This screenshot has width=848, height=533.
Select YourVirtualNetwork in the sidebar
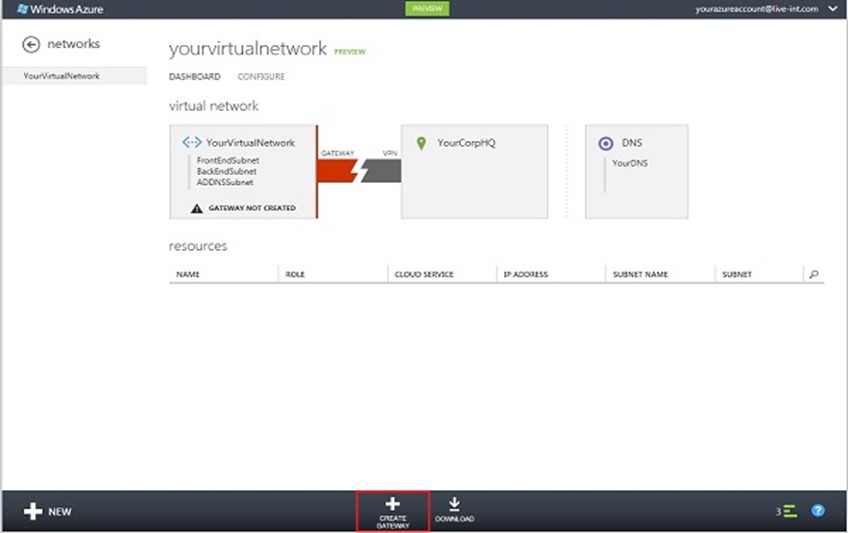pyautogui.click(x=74, y=76)
